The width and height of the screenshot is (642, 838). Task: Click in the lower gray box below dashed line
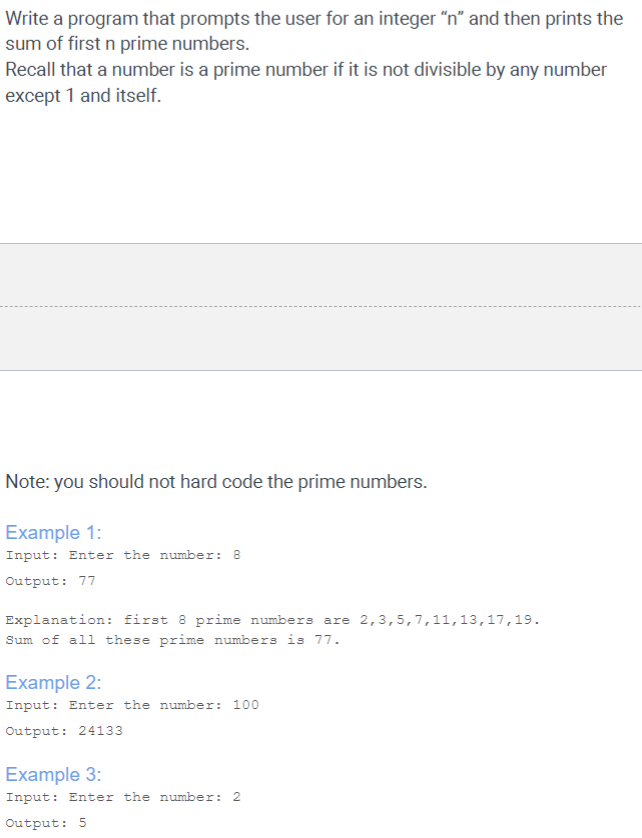(321, 338)
